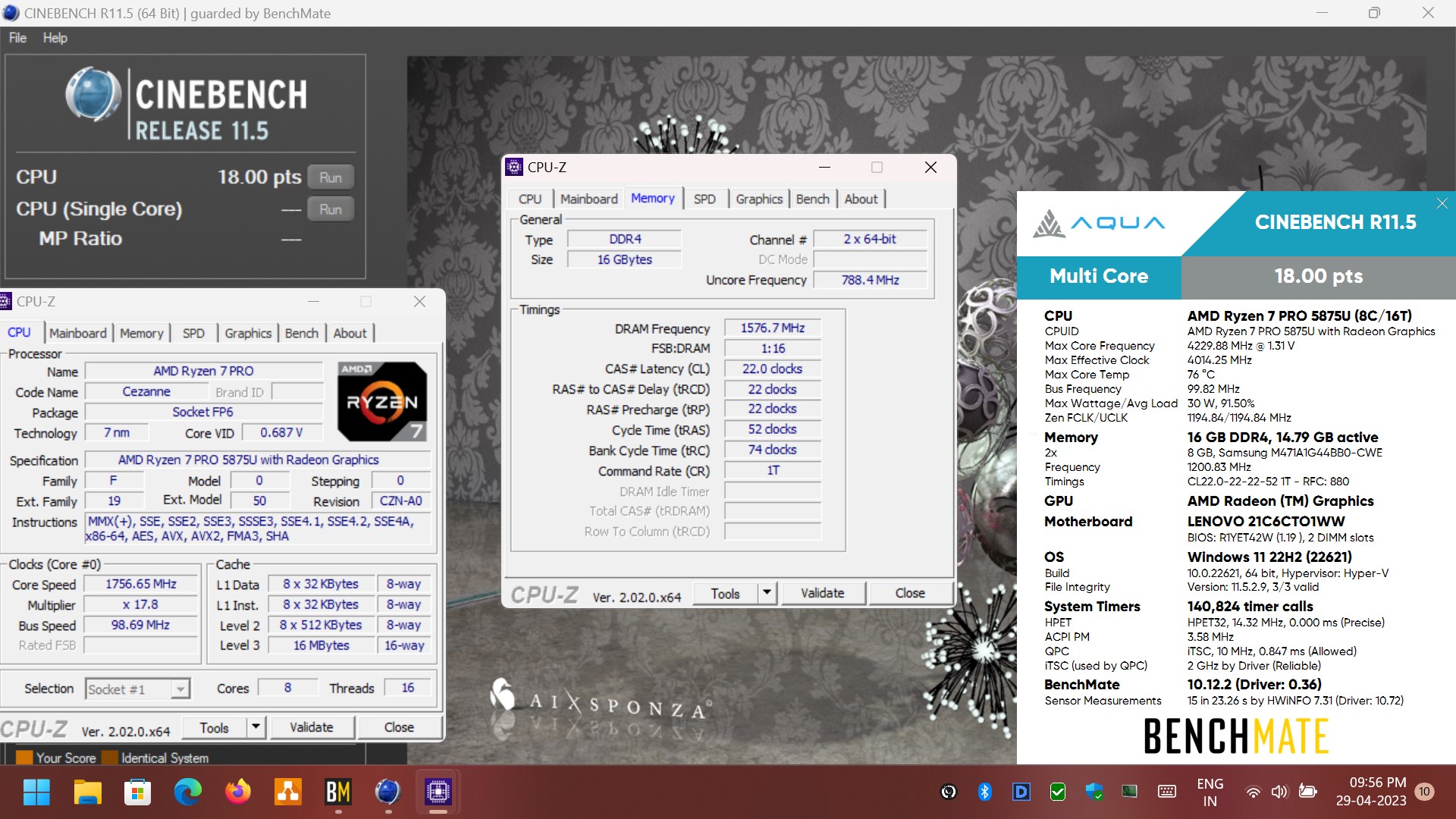Open the Tools dropdown arrow in Memory CPU-Z window
Screen dimensions: 1456x819
click(x=767, y=593)
